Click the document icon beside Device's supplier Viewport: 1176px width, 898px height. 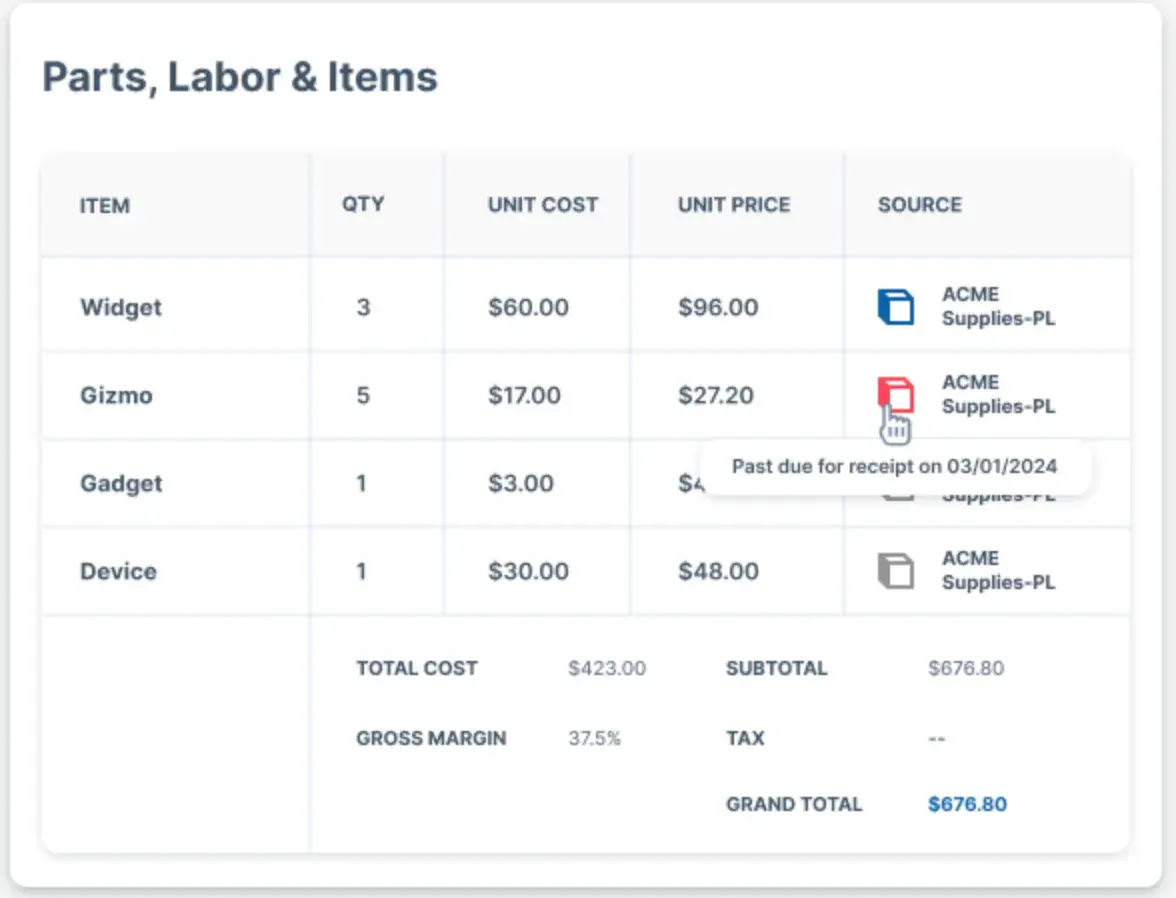point(896,570)
